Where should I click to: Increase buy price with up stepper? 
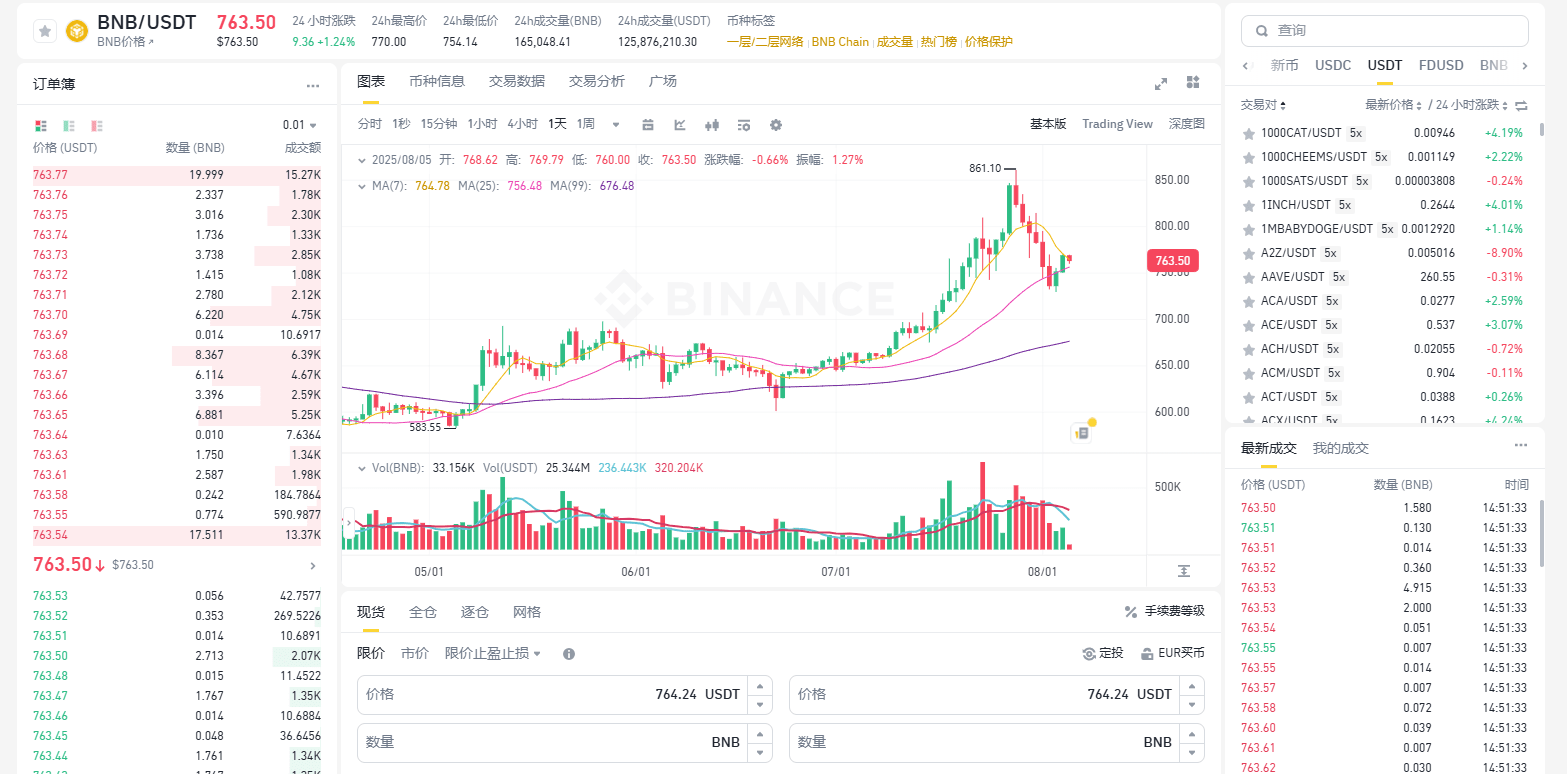coord(760,686)
